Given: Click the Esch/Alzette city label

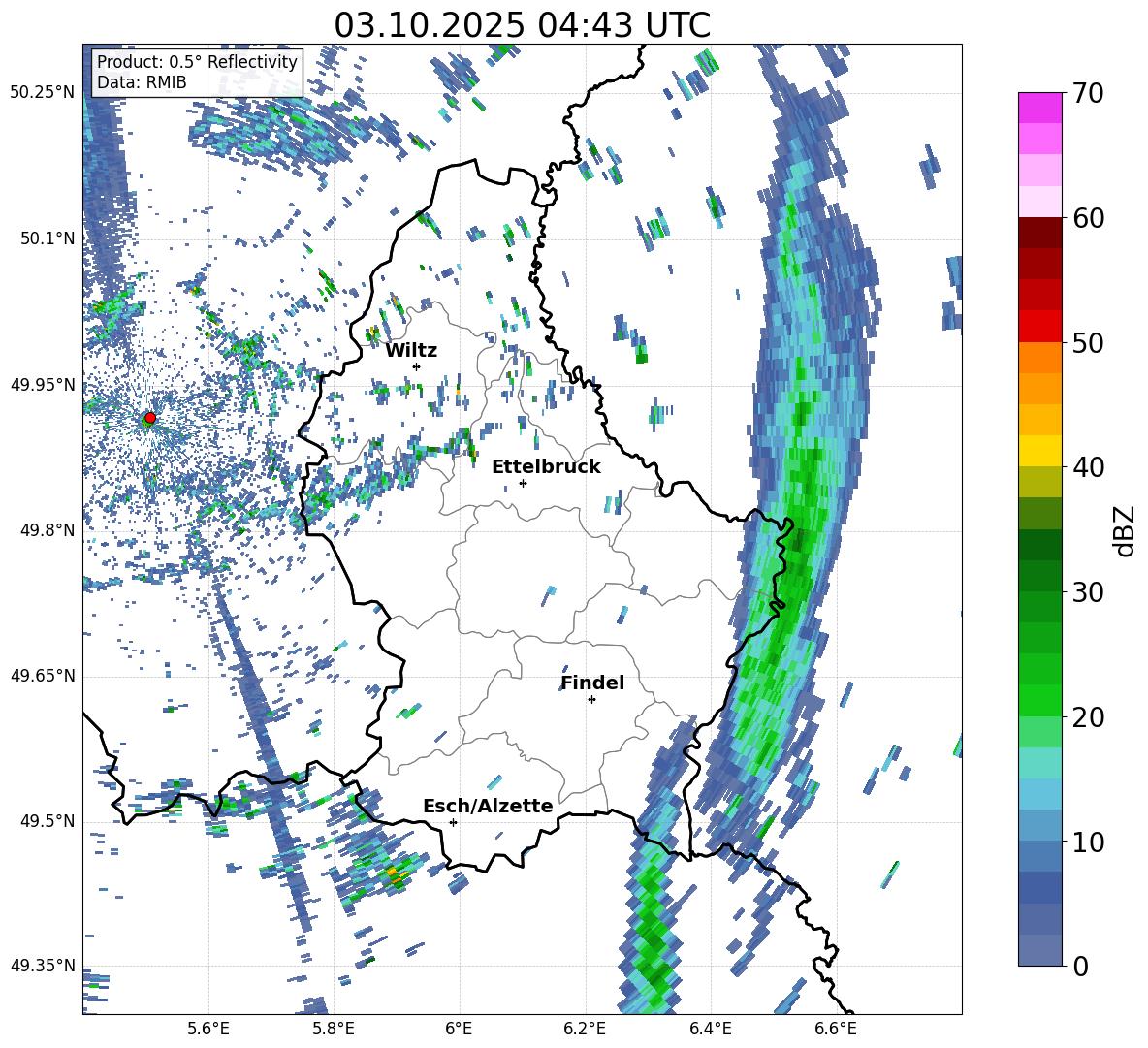Looking at the screenshot, I should pyautogui.click(x=488, y=806).
